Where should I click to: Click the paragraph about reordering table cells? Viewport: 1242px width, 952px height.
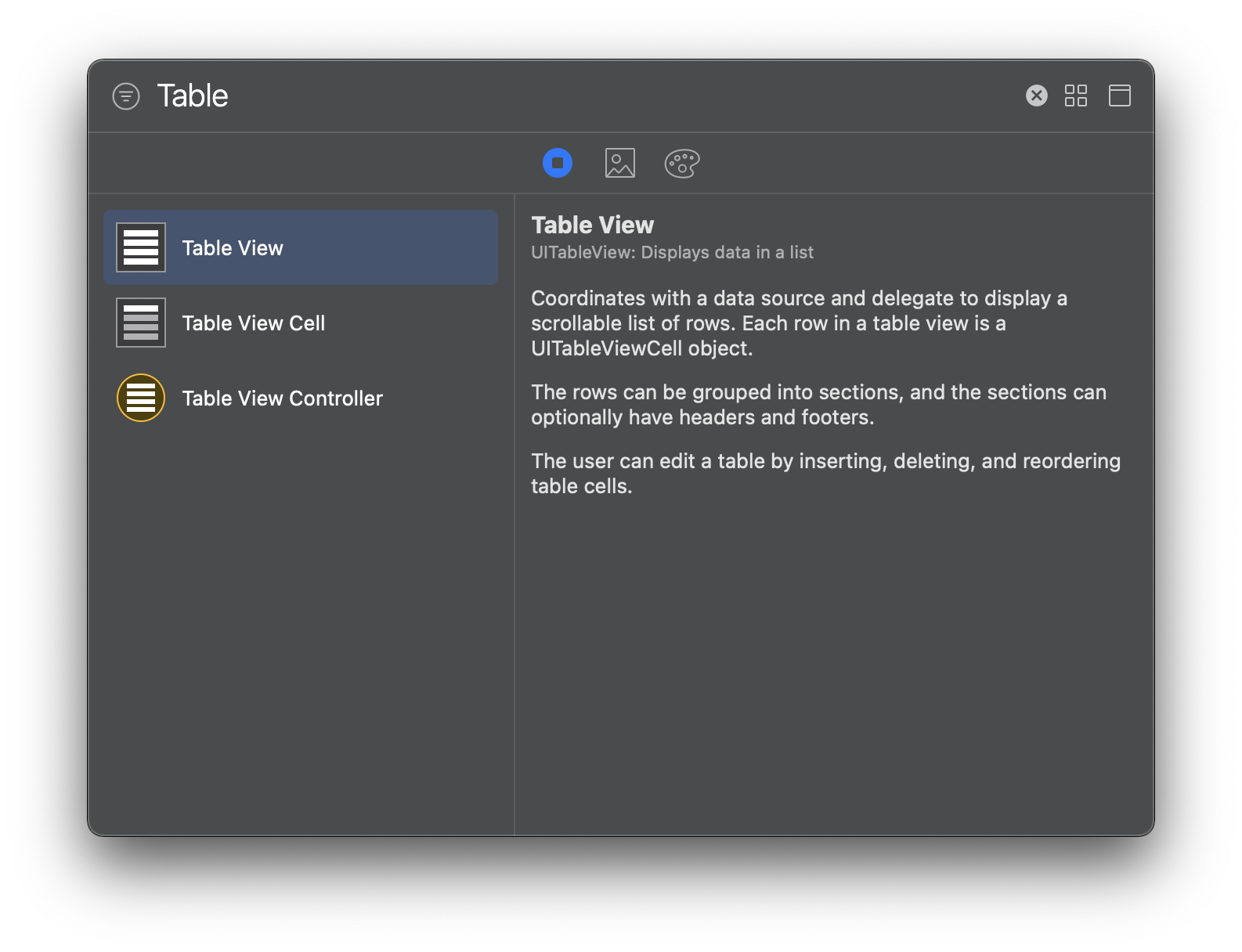point(825,473)
